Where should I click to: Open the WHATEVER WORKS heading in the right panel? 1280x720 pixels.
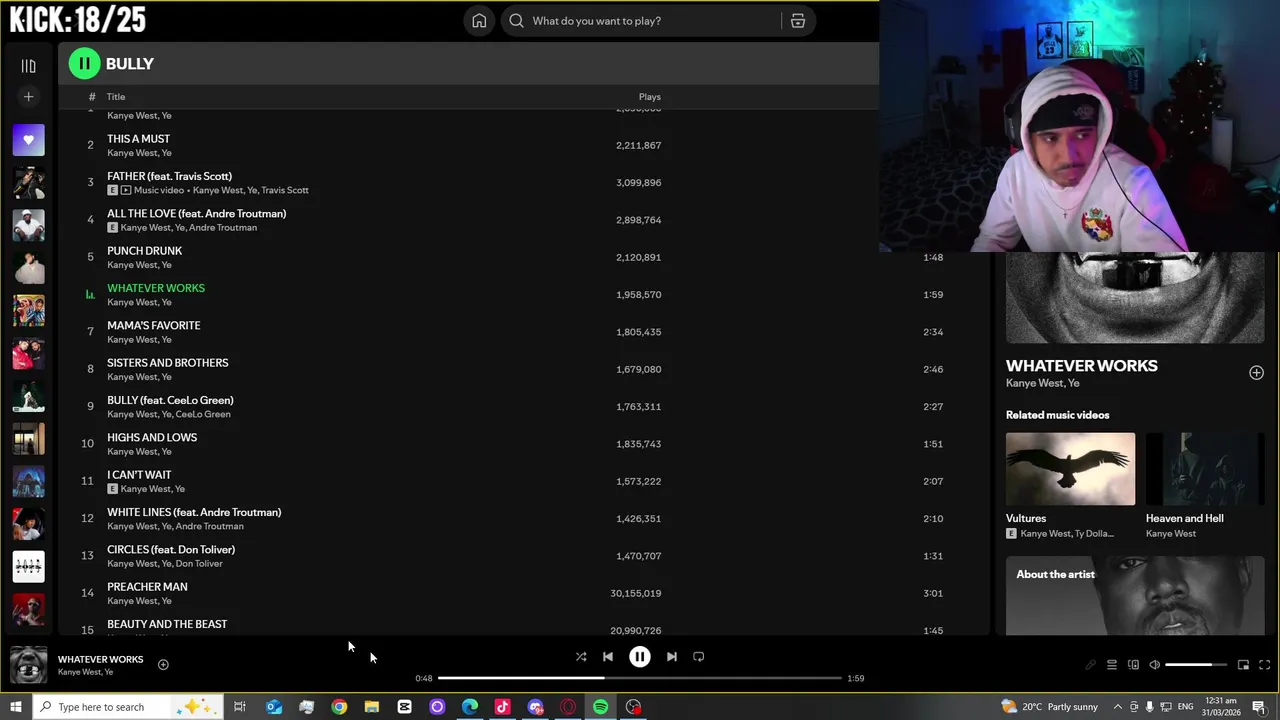[x=1081, y=366]
